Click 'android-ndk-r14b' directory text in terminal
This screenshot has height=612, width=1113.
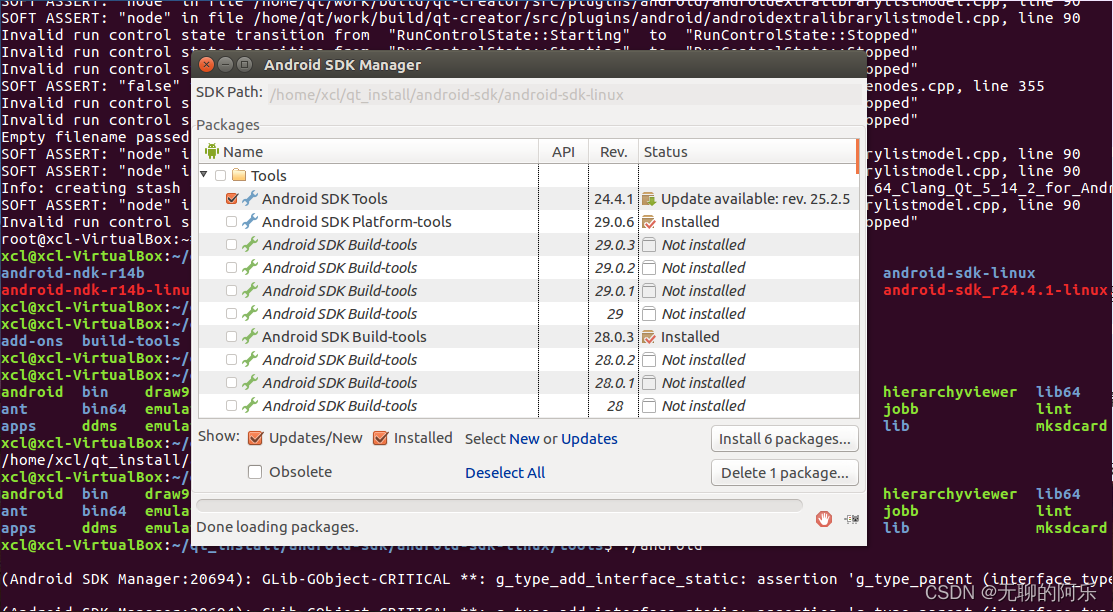click(x=73, y=273)
